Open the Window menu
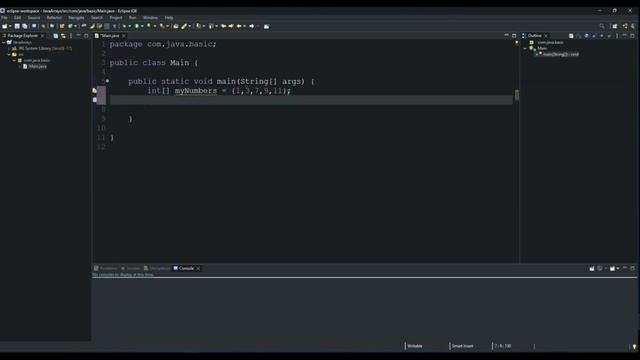Image resolution: width=640 pixels, height=360 pixels. 150,18
